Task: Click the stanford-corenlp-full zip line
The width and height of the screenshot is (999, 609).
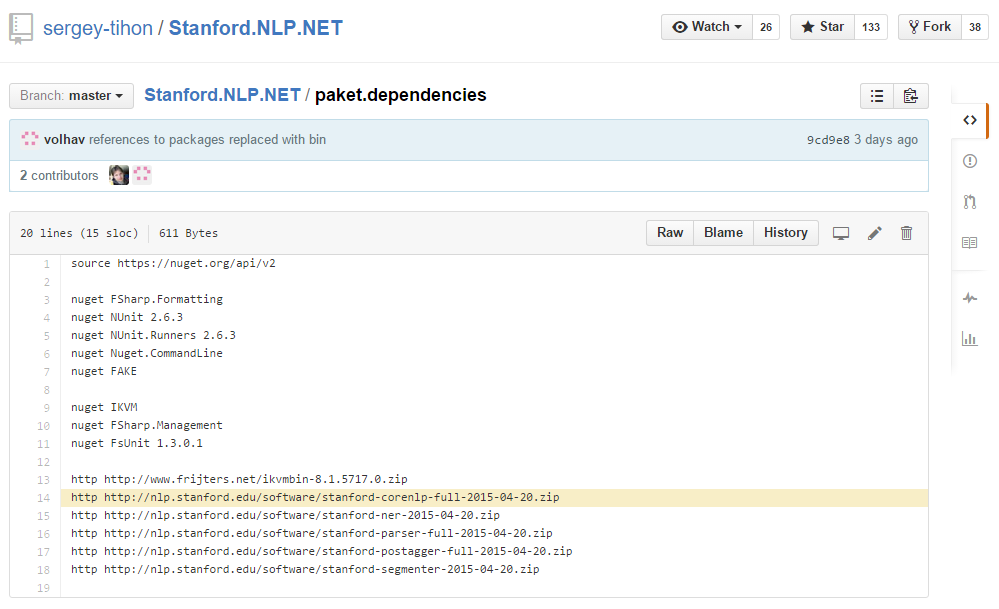Action: click(315, 497)
